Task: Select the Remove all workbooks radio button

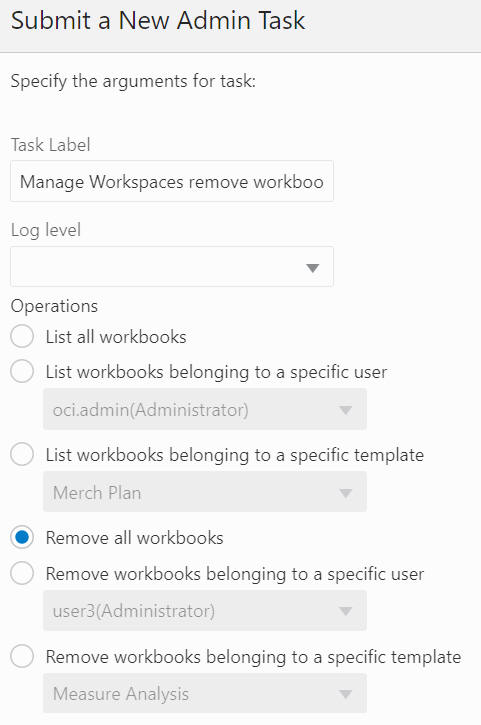Action: tap(22, 537)
